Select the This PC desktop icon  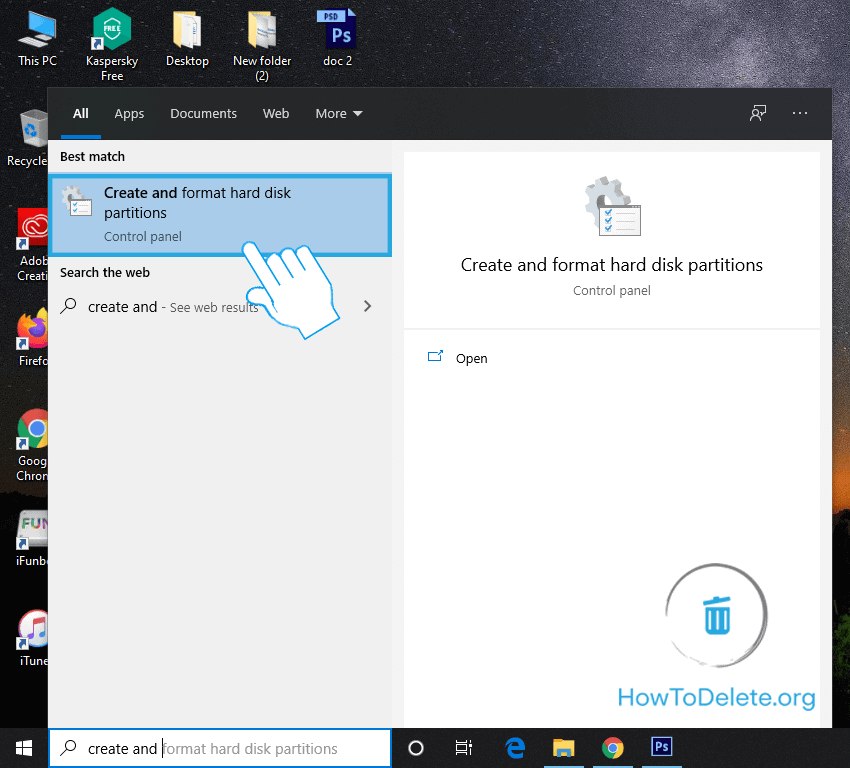point(37,37)
